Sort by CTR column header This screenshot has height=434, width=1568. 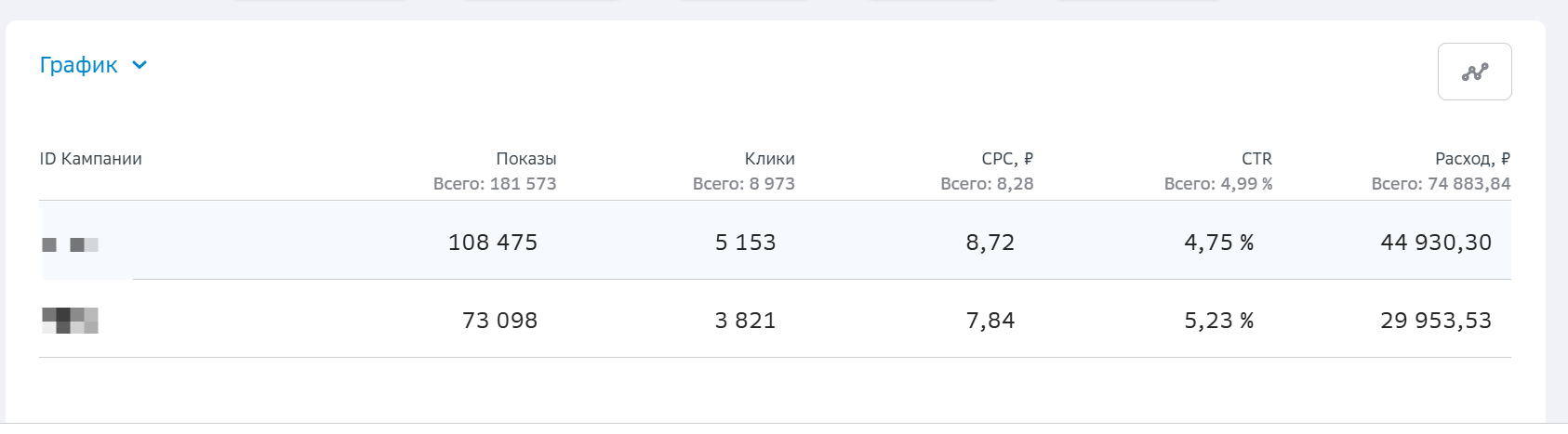[1256, 159]
